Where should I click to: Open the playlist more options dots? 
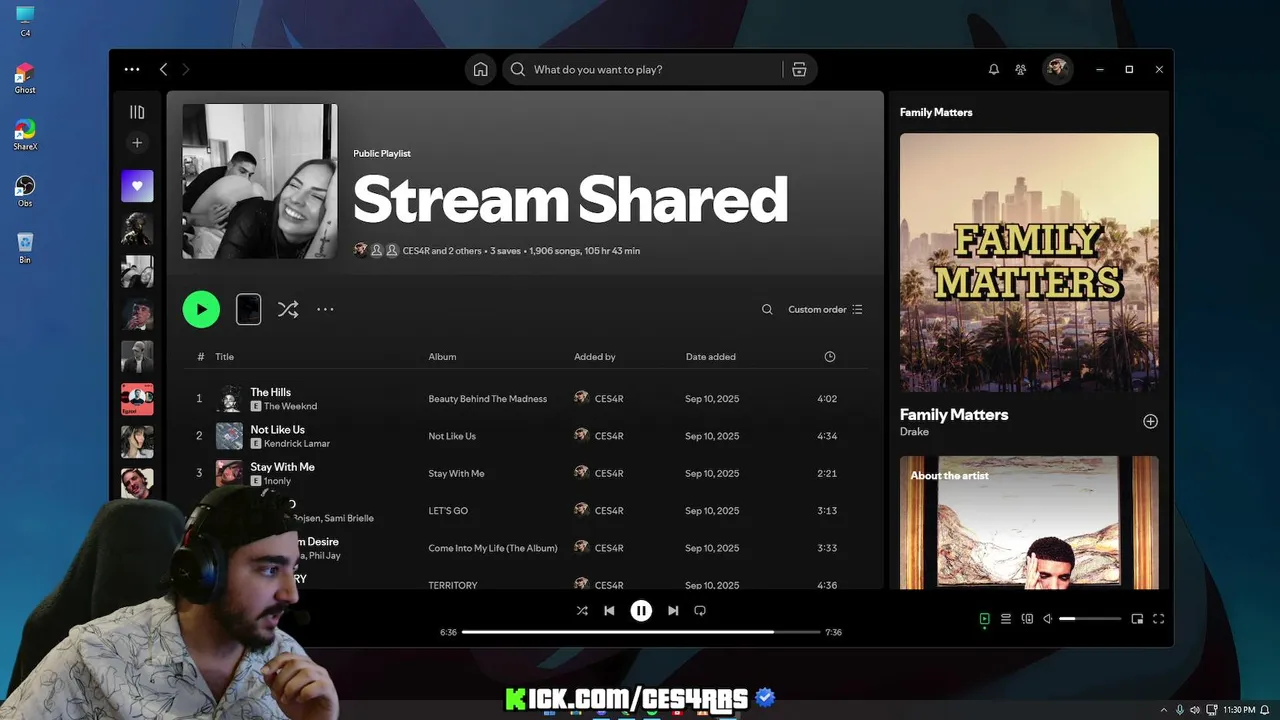click(x=325, y=310)
